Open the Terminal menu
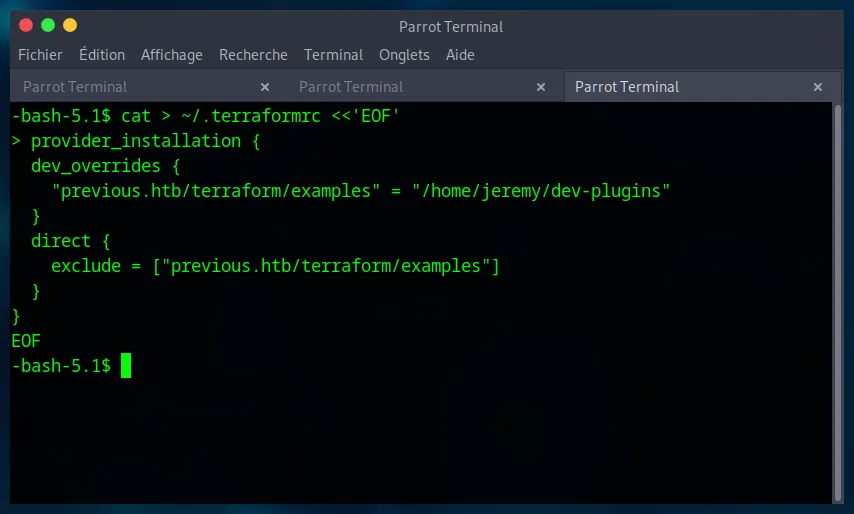 (333, 55)
